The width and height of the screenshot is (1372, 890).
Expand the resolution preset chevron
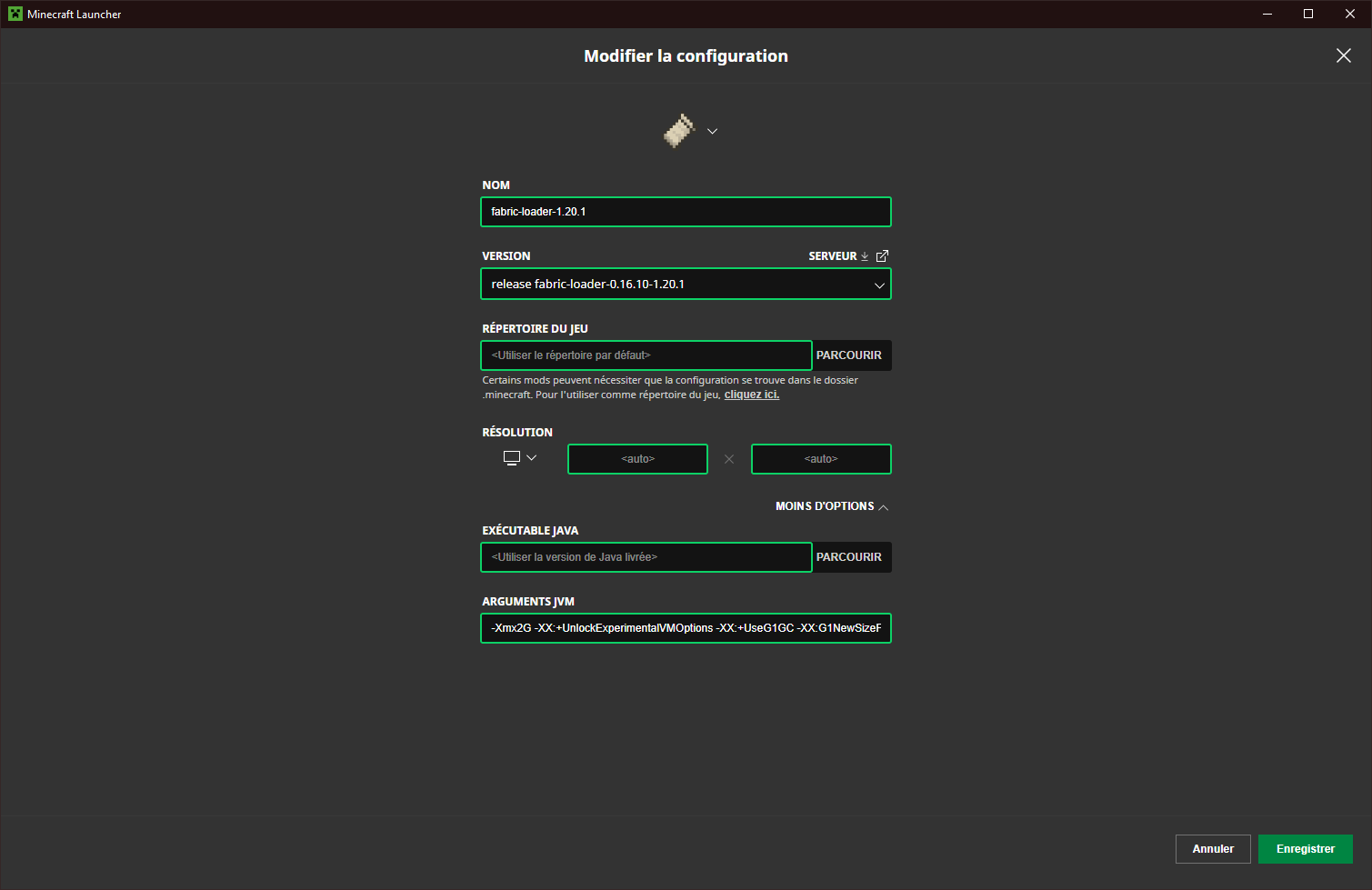(x=532, y=458)
